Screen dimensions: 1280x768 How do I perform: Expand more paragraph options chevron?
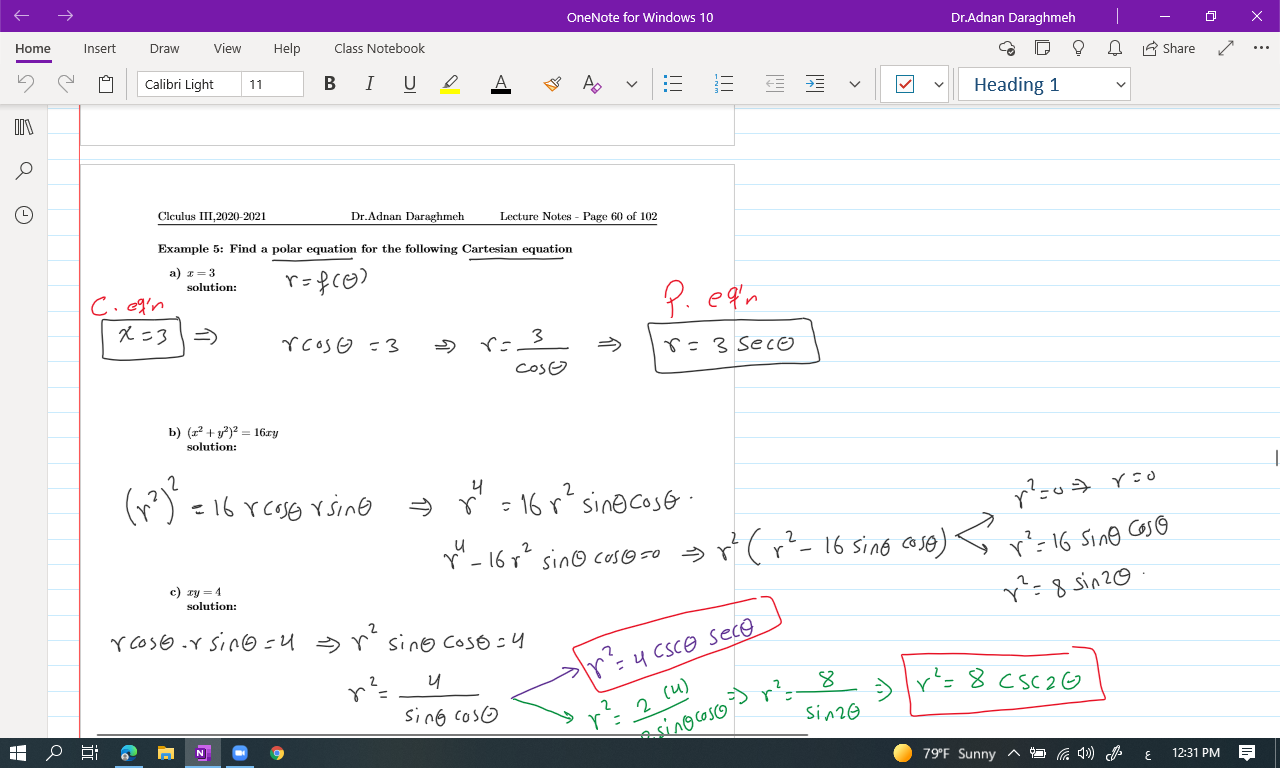tap(854, 85)
